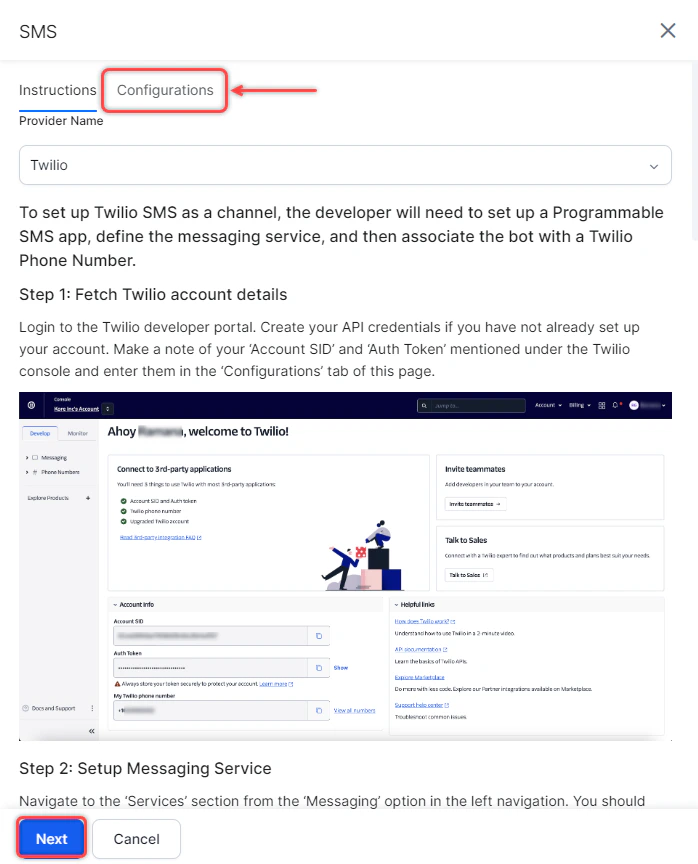Open the Twilio console screenshot image
698x864 pixels.
pos(345,566)
